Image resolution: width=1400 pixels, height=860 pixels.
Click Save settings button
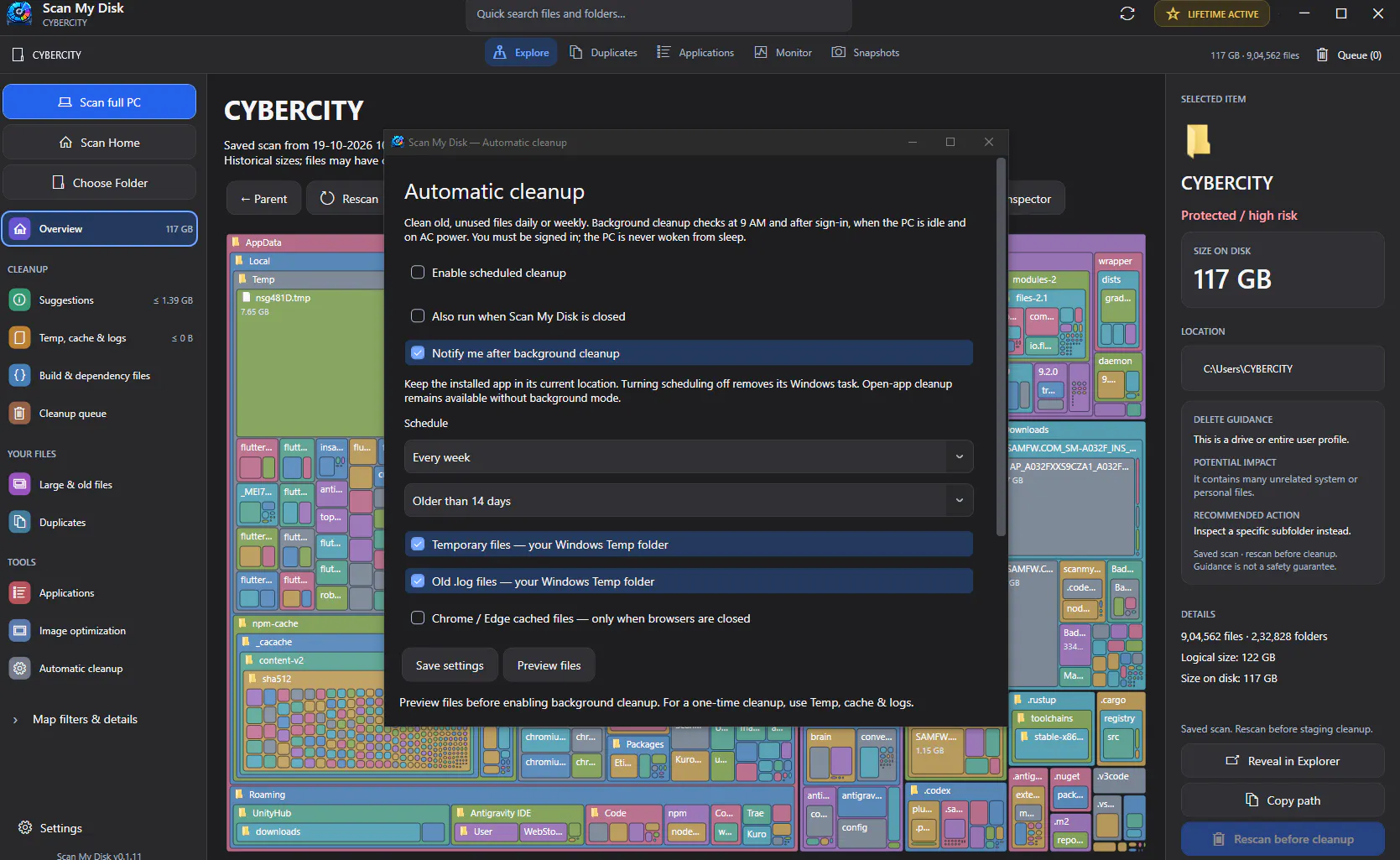tap(450, 665)
